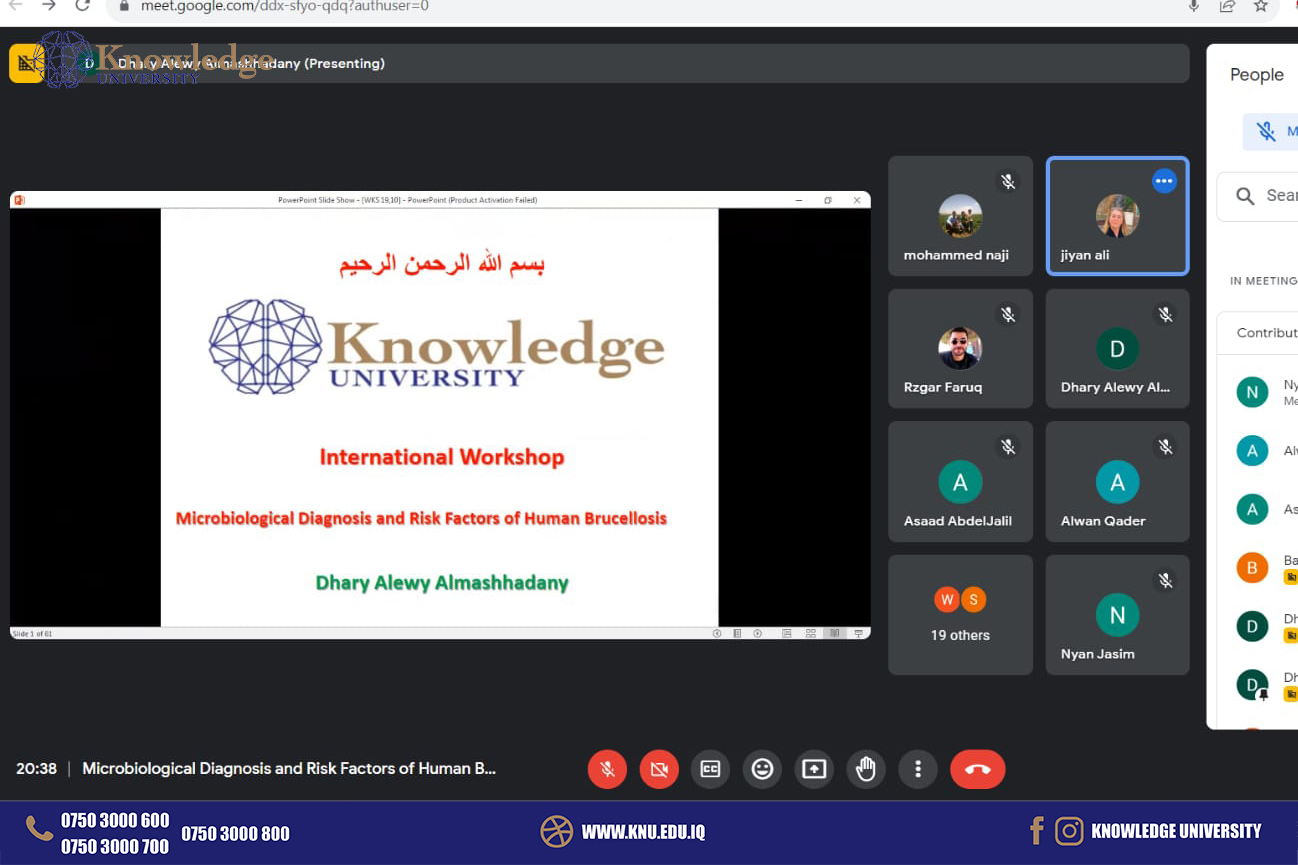Image resolution: width=1298 pixels, height=865 pixels.
Task: Raise your hand in the meeting
Action: [866, 769]
